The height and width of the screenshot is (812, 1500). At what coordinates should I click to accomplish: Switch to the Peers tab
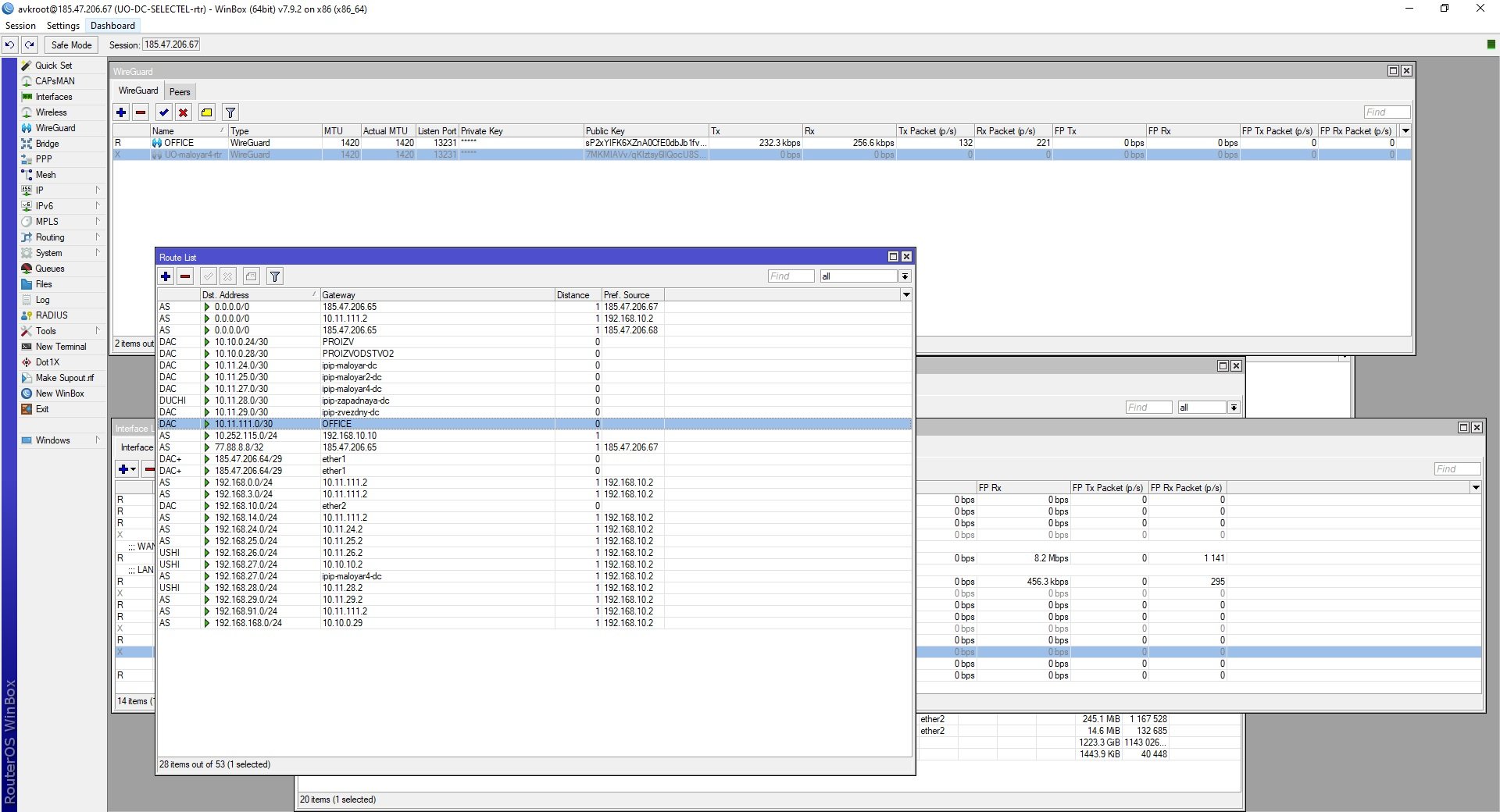tap(180, 91)
